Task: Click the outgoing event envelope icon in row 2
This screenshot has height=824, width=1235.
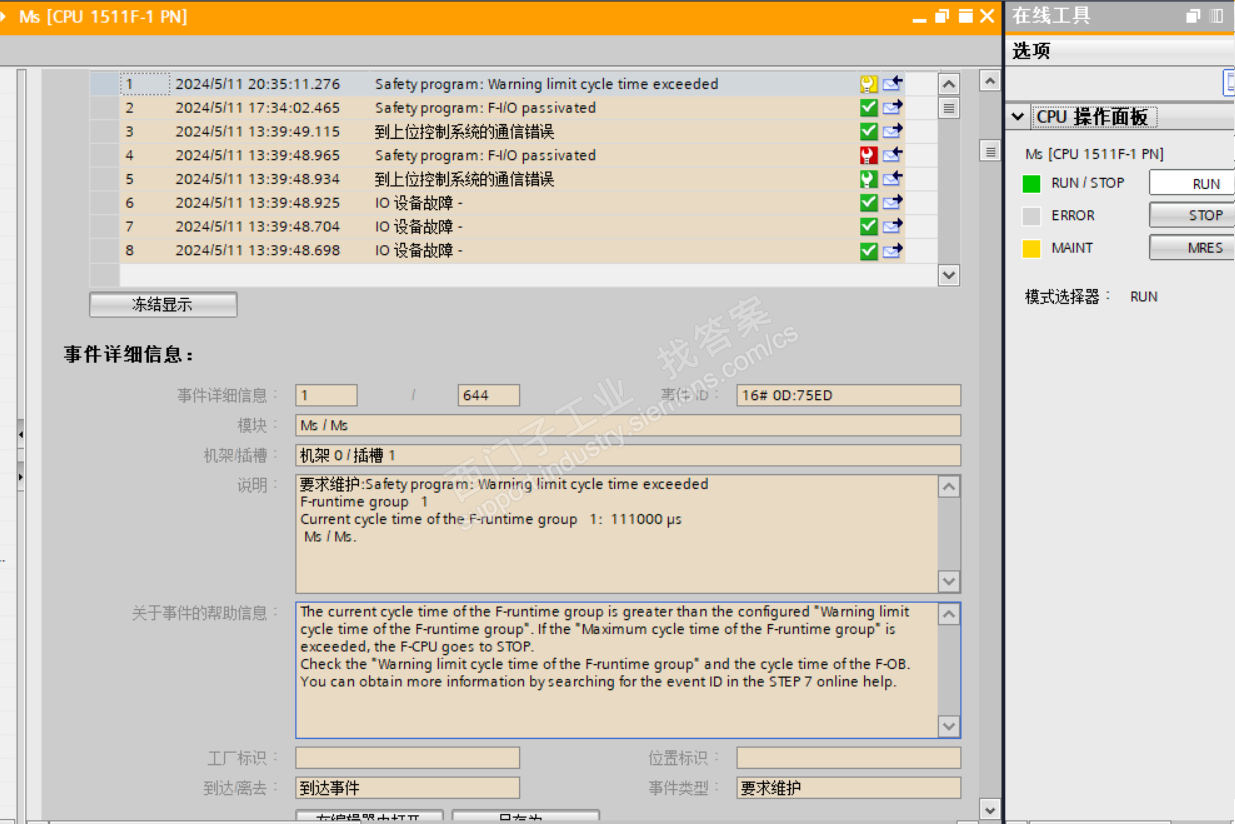Action: coord(892,108)
